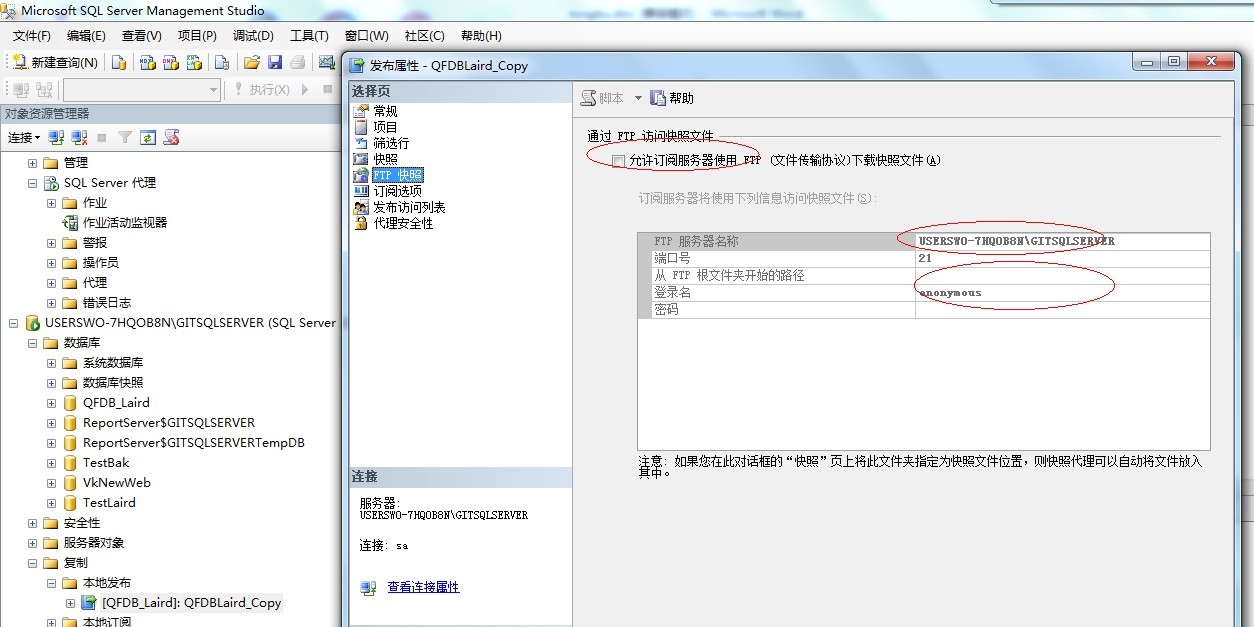
Task: Click the 密码 value cell
Action: point(1062,310)
